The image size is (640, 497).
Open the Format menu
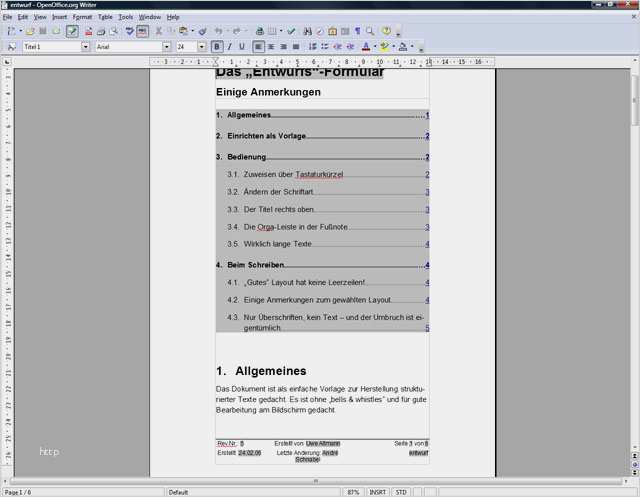tap(82, 17)
